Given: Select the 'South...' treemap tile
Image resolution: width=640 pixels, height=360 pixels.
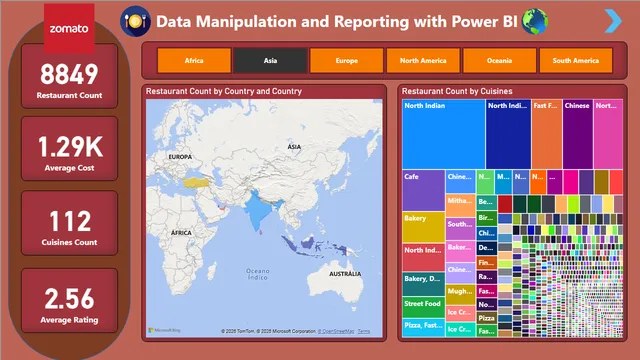Looking at the screenshot, I should pos(460,229).
